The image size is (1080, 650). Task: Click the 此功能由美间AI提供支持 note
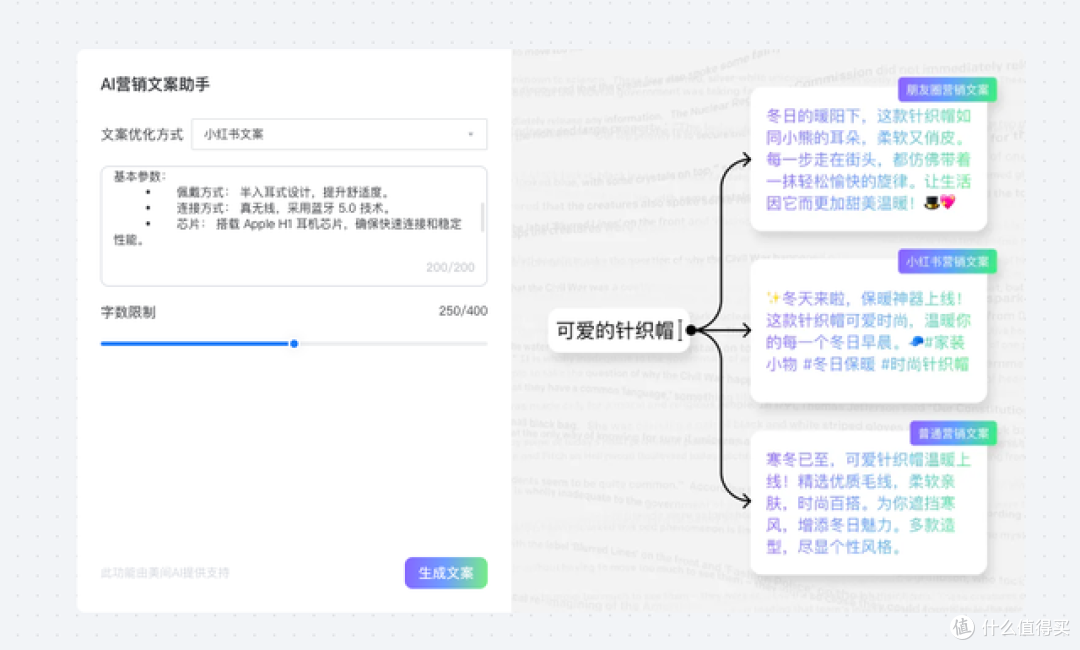tap(165, 572)
